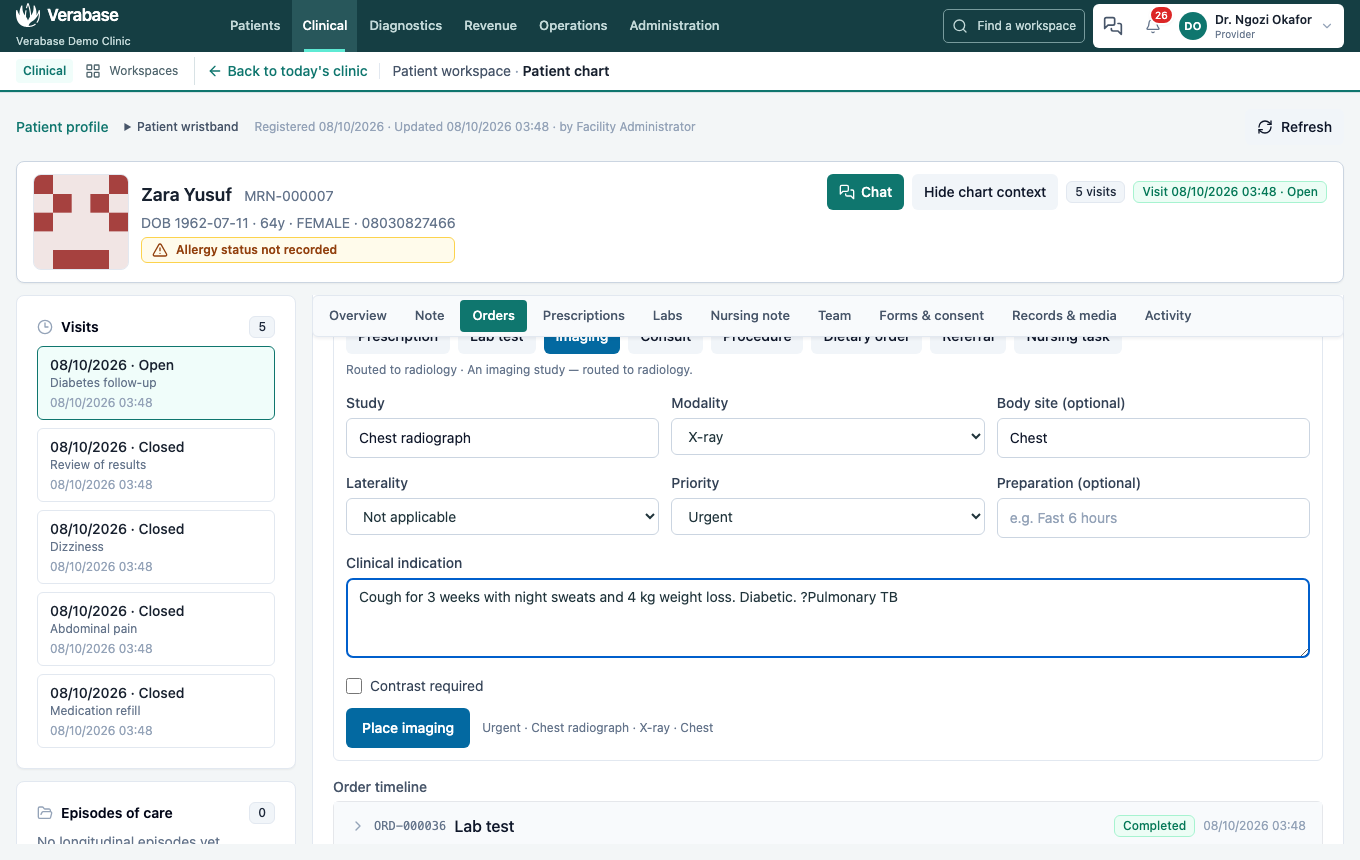Click the Visit 08/10/2026 03:48 Open badge

tap(1230, 192)
